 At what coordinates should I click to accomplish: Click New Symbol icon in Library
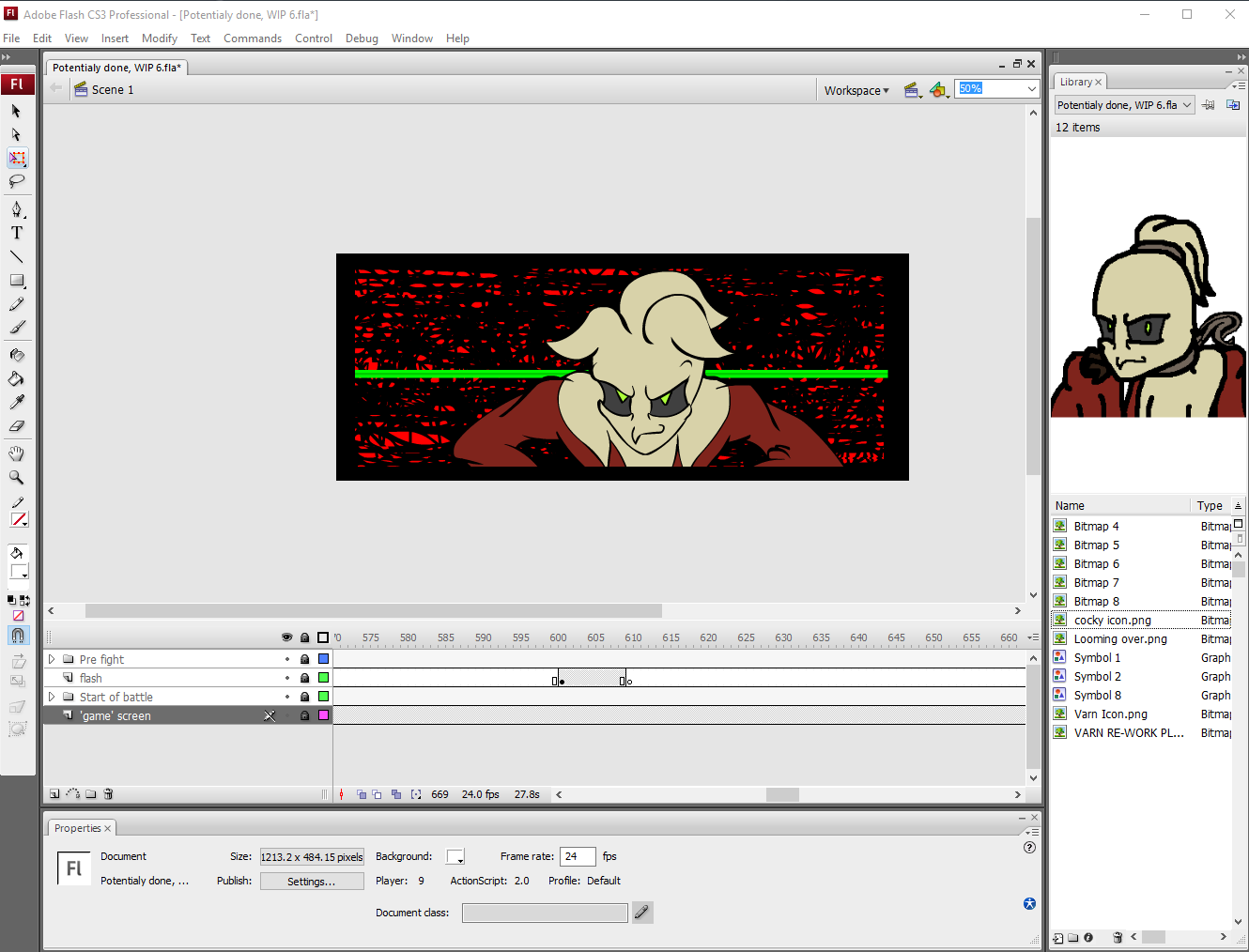(1058, 937)
